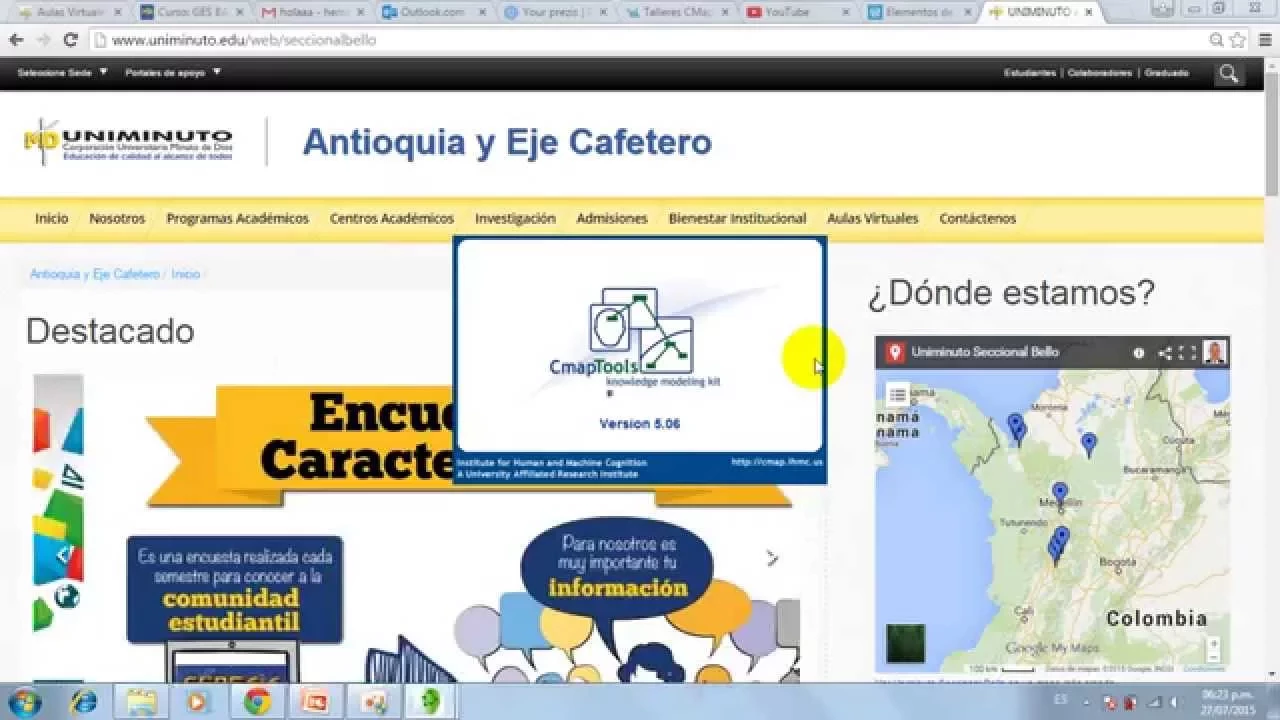Open the Investigación menu
The image size is (1280, 720).
(515, 218)
